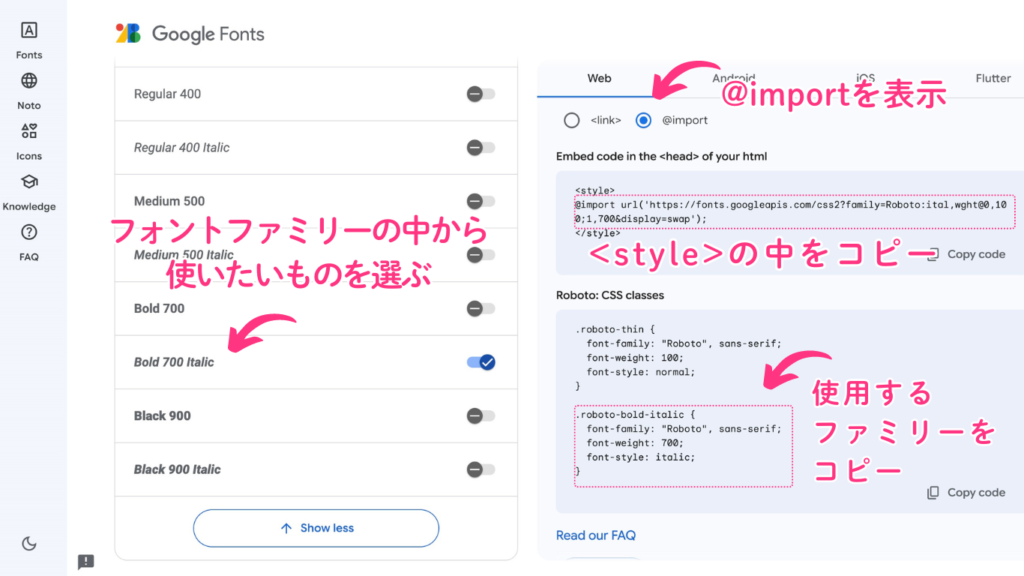Image resolution: width=1024 pixels, height=576 pixels.
Task: Open the FAQ question mark icon
Action: [x=29, y=232]
